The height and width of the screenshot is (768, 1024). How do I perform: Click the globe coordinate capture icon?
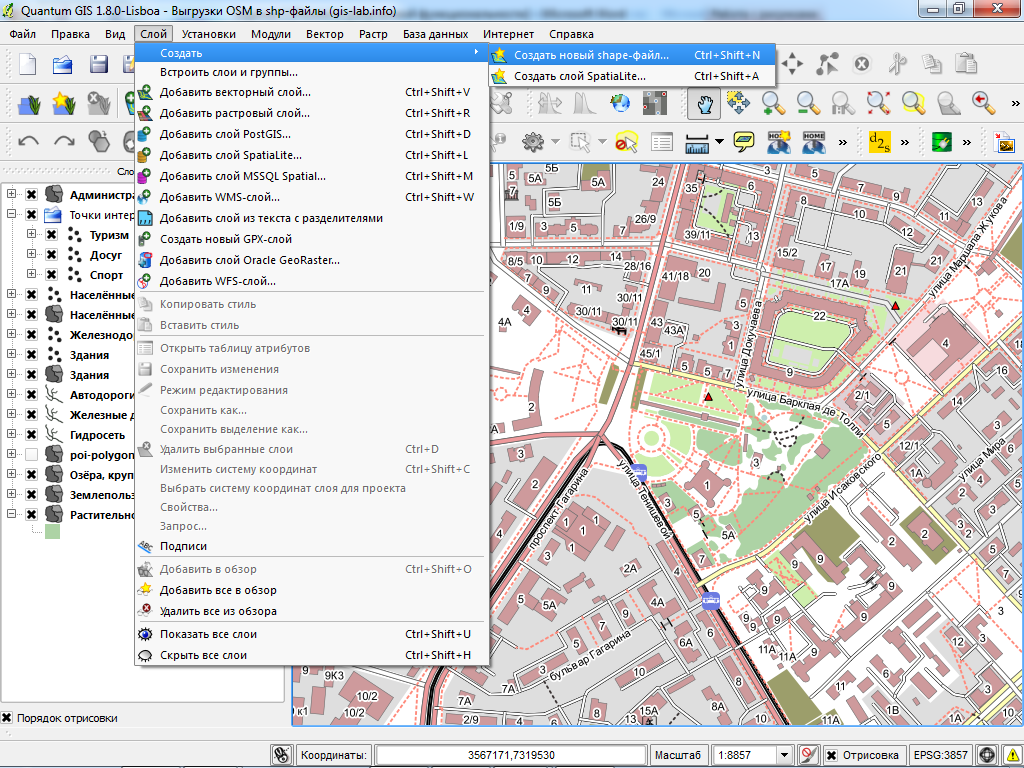(x=620, y=103)
